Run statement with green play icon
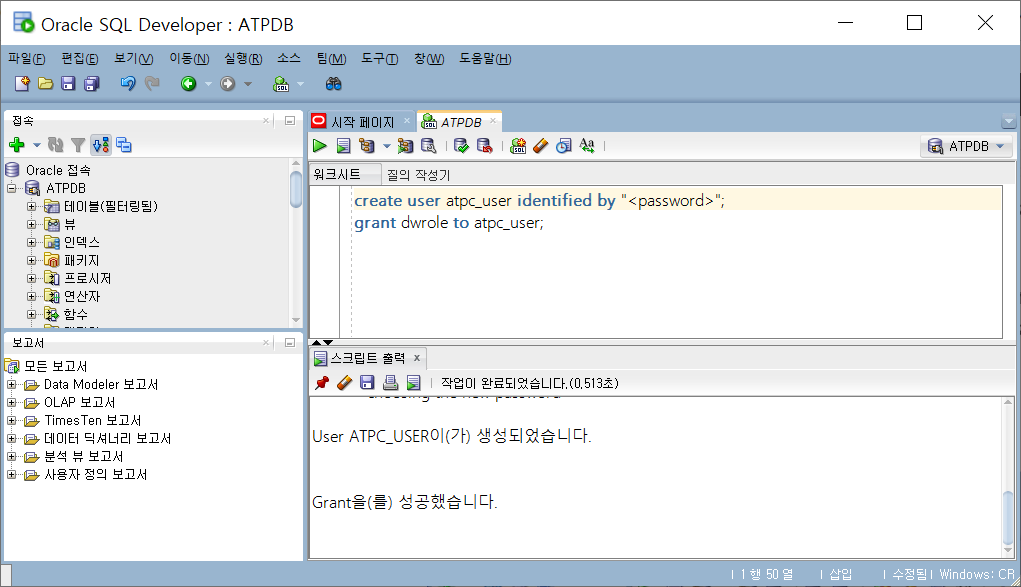1021x587 pixels. (x=320, y=146)
